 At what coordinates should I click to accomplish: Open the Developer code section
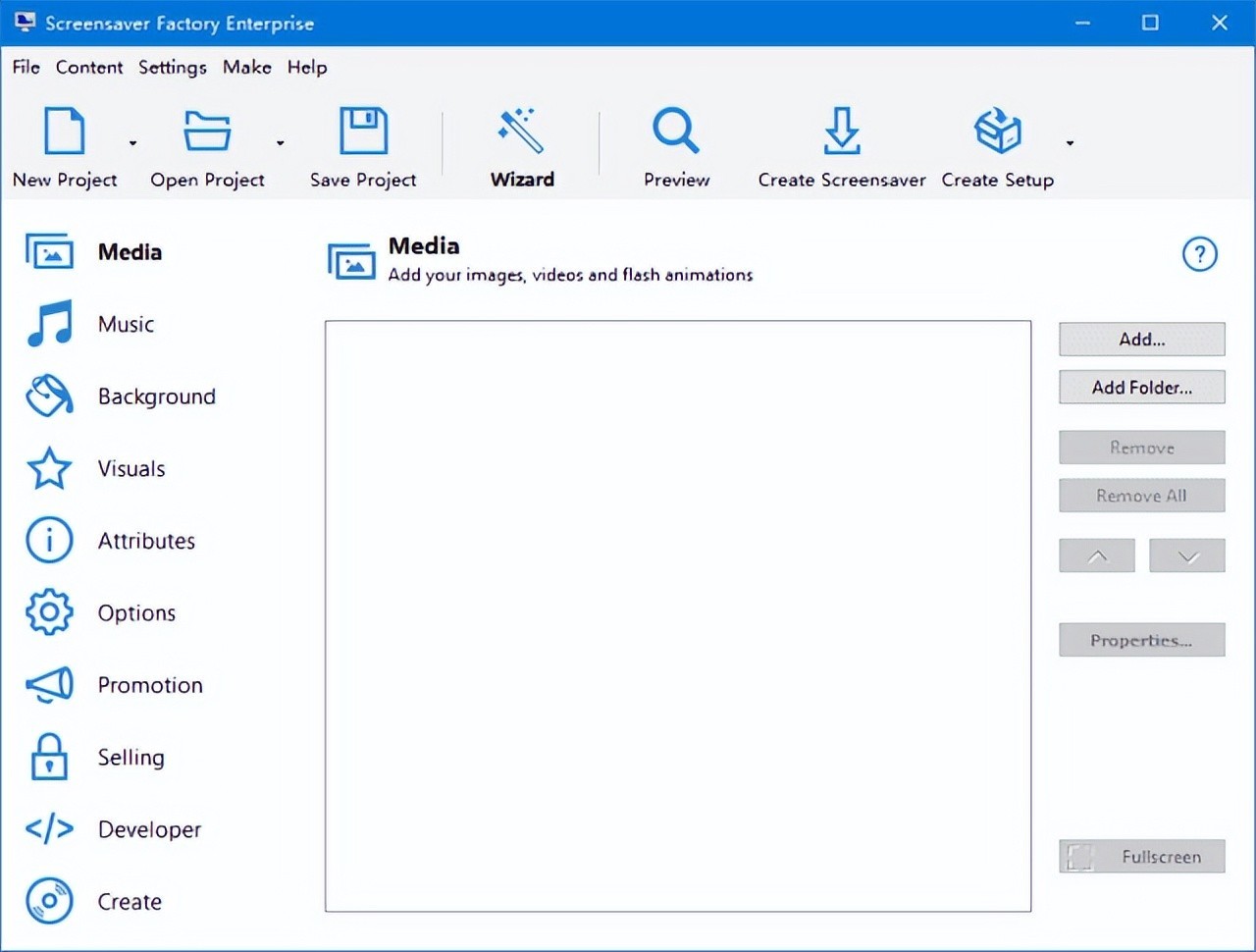coord(49,829)
